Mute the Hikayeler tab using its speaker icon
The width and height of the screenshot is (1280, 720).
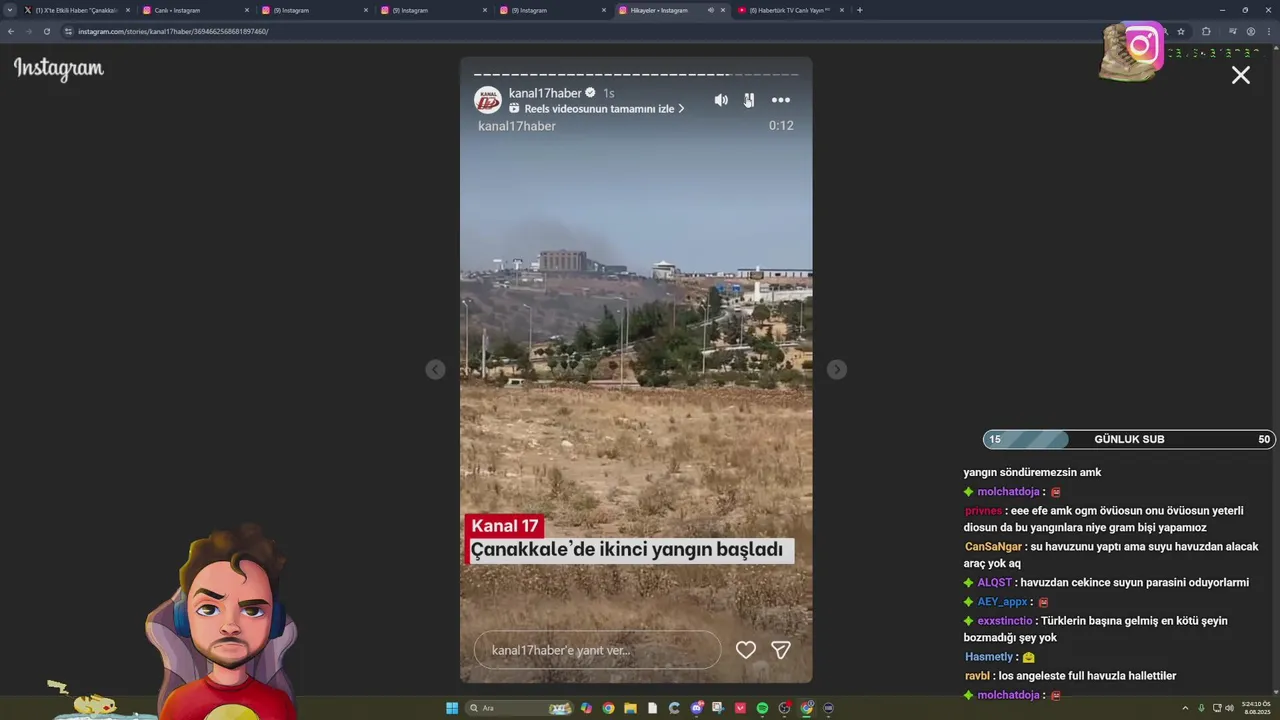pyautogui.click(x=710, y=10)
